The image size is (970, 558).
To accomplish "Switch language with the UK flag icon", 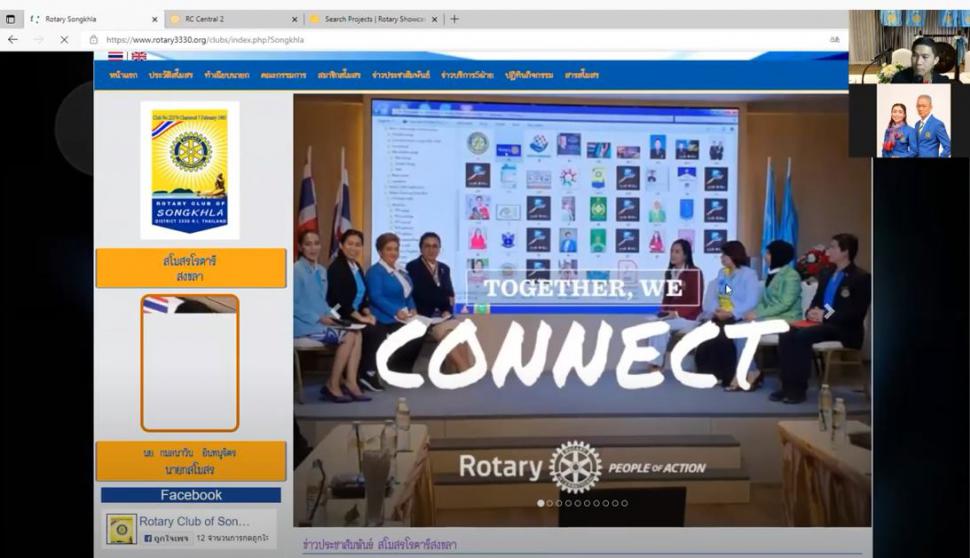I will [x=139, y=56].
